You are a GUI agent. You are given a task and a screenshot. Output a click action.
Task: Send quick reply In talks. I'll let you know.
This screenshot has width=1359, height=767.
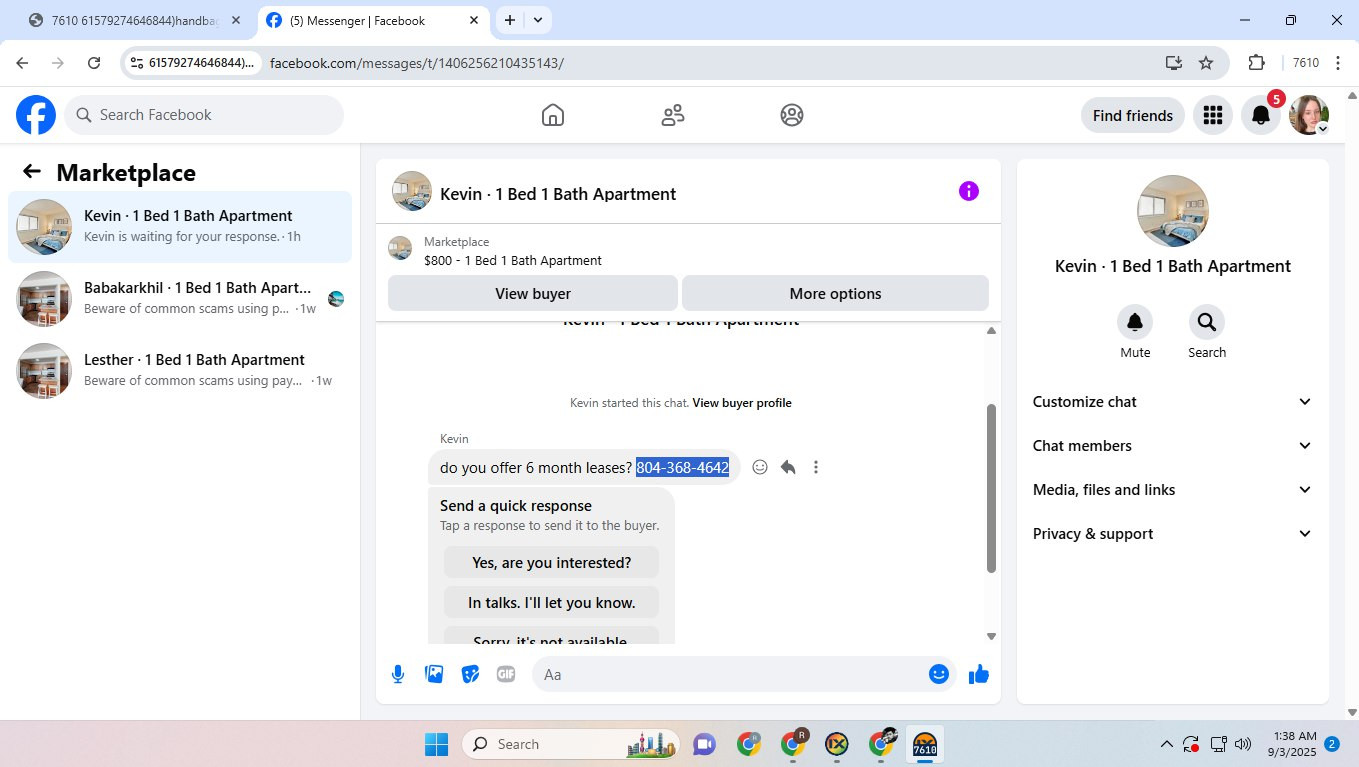(x=552, y=602)
